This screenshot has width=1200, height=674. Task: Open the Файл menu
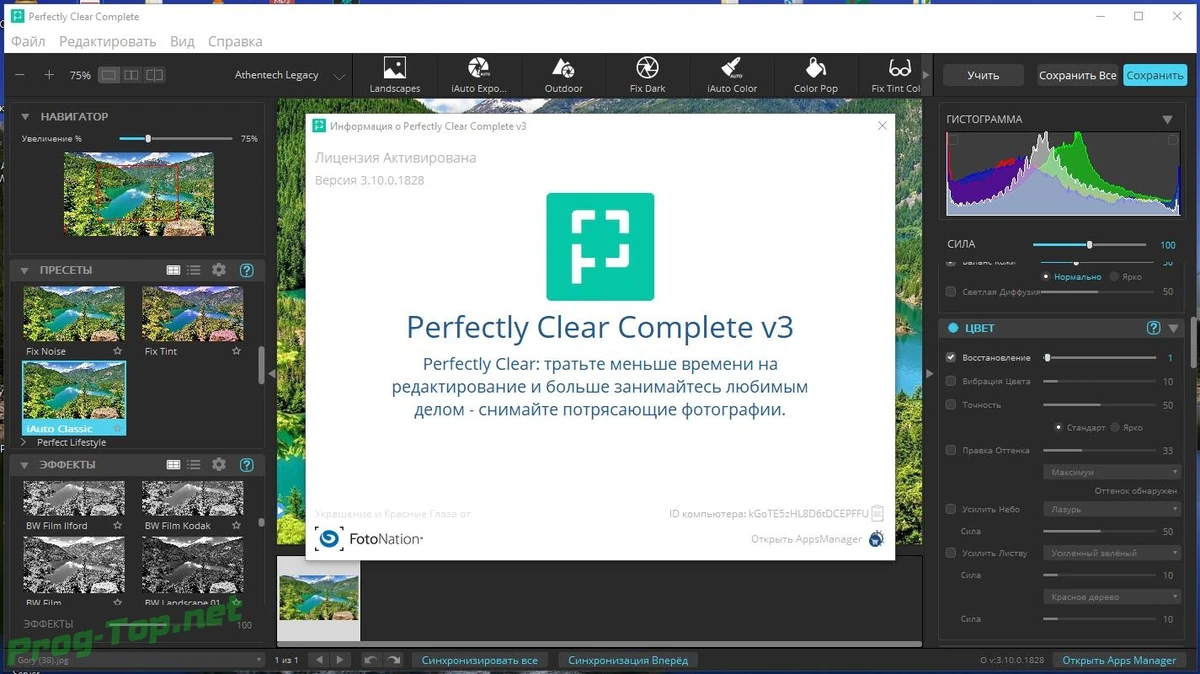28,42
